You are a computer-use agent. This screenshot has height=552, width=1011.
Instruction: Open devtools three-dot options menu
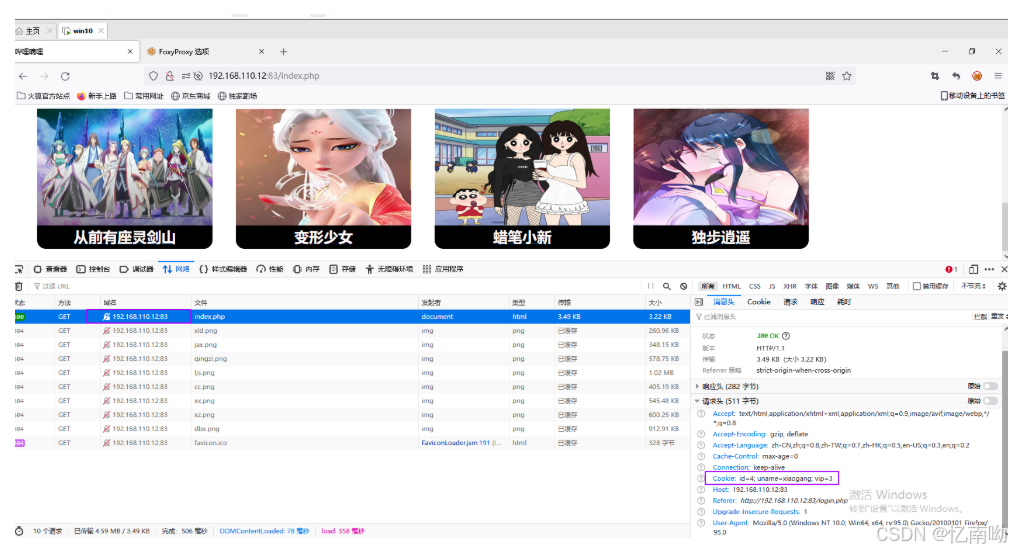989,269
